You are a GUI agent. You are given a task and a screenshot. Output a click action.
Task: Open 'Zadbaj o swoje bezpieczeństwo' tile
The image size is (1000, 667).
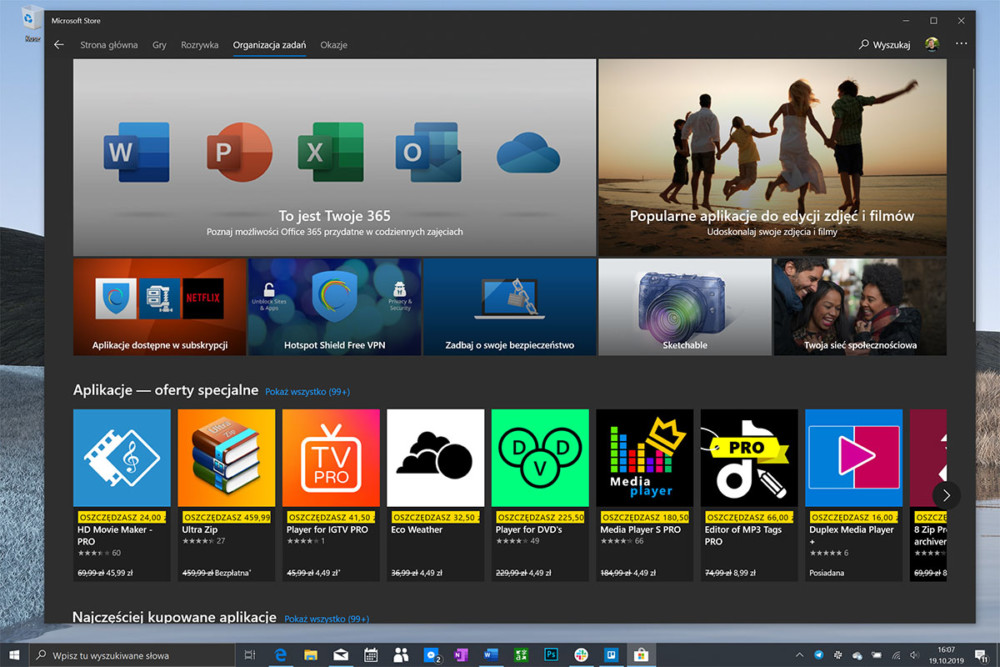tap(510, 307)
